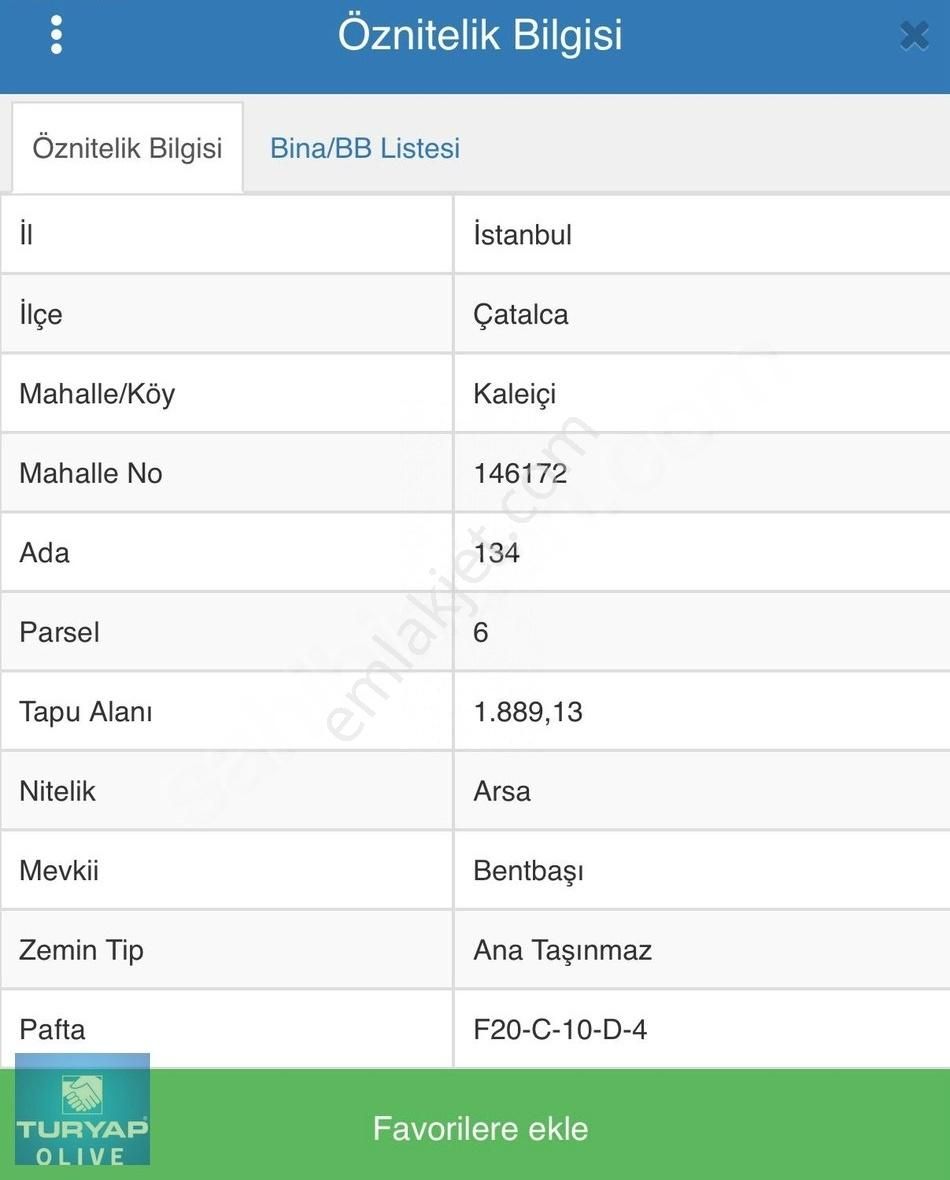Click the Bentbaşı Mevkii value
Screen dimensions: 950x1180
click(528, 871)
